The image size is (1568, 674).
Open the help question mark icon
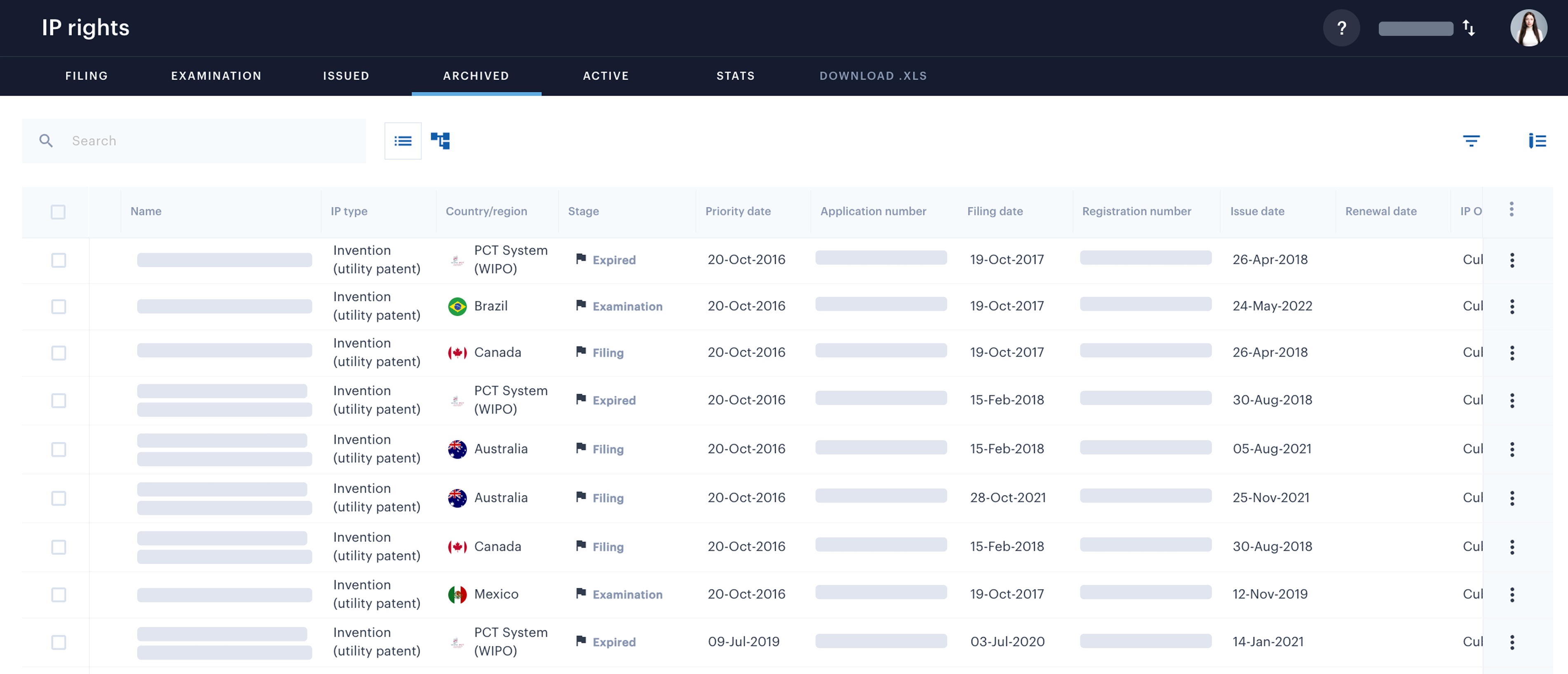point(1341,28)
